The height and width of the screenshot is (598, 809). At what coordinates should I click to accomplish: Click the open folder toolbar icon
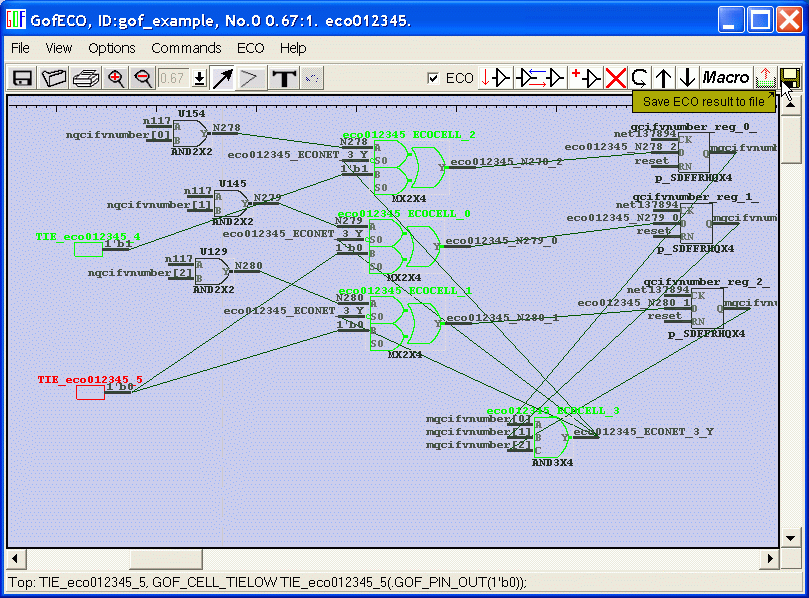point(54,78)
